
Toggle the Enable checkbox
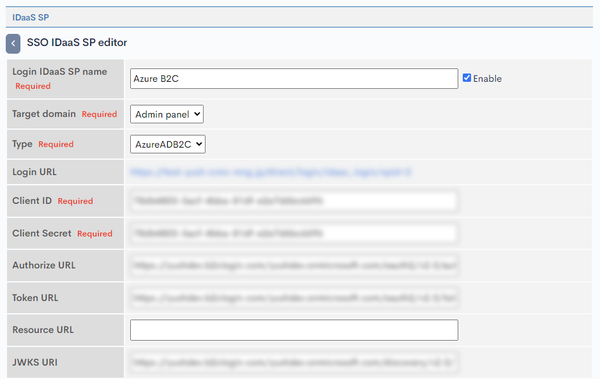(466, 78)
